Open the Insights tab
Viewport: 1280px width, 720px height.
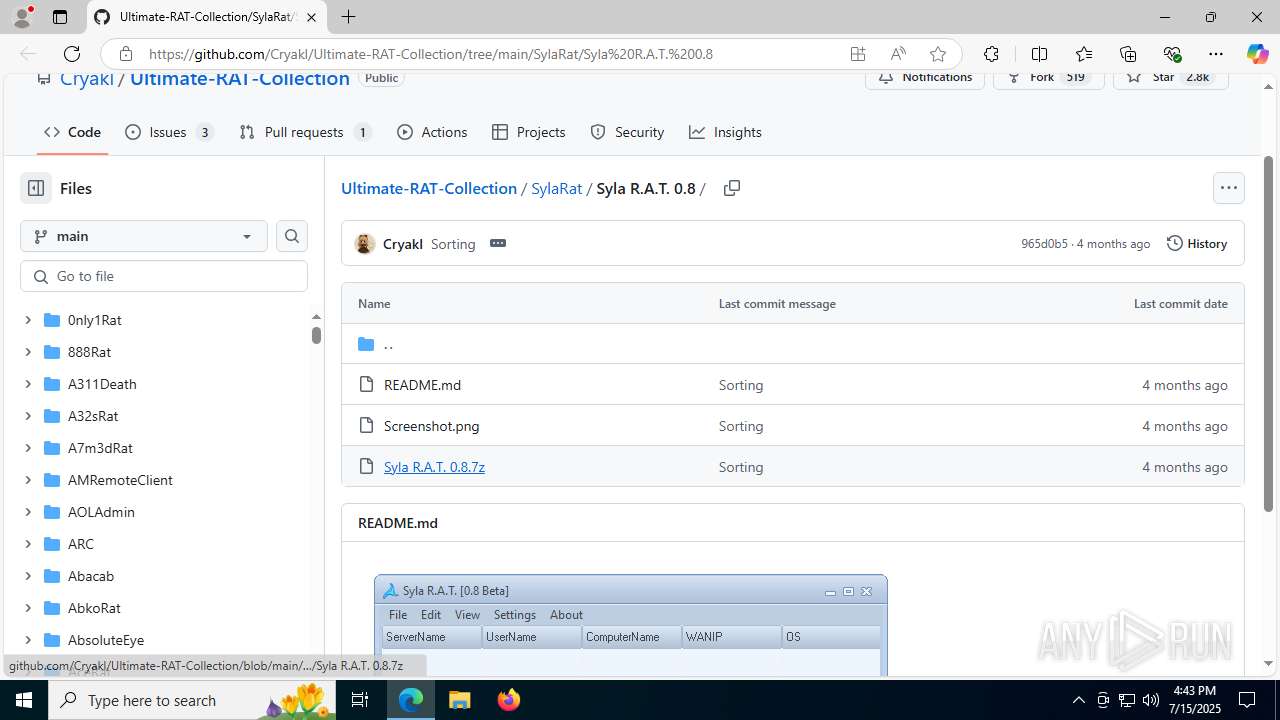click(725, 132)
